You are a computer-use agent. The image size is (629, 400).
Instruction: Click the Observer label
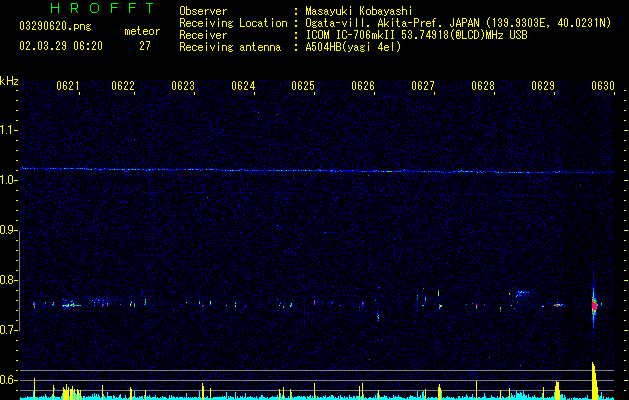click(203, 11)
